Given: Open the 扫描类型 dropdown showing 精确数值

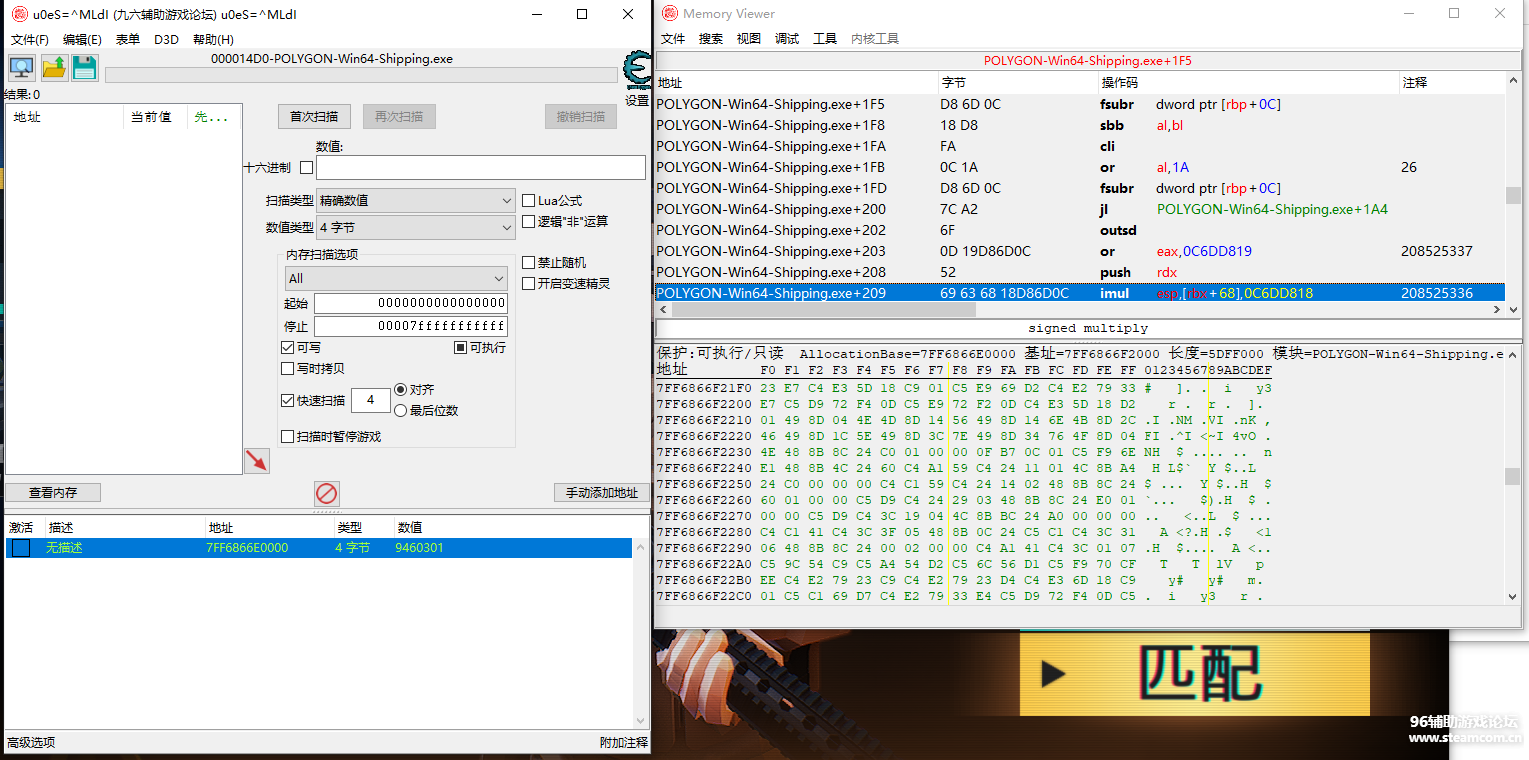Looking at the screenshot, I should tap(415, 201).
